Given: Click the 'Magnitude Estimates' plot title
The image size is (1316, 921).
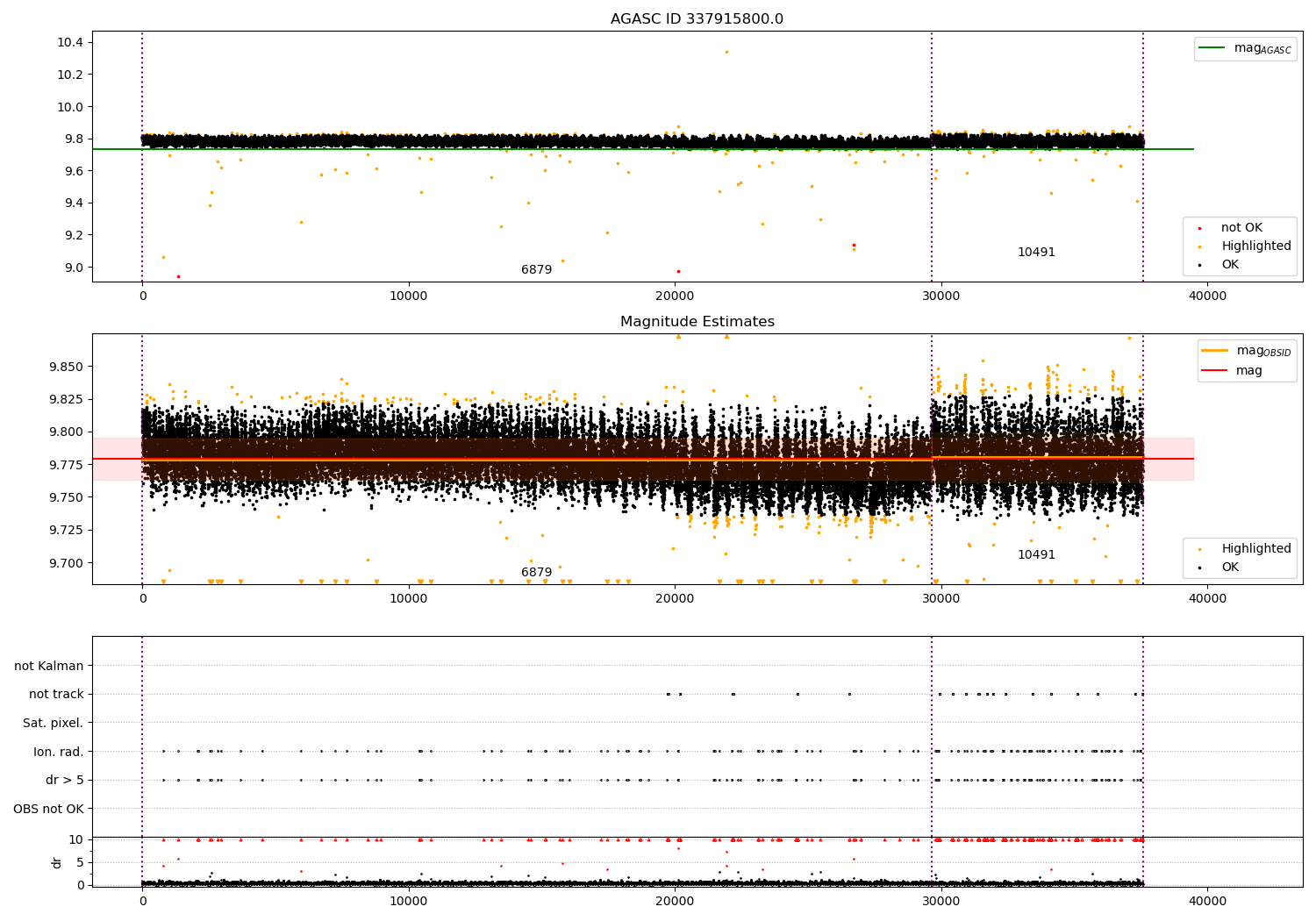Looking at the screenshot, I should pos(697,322).
